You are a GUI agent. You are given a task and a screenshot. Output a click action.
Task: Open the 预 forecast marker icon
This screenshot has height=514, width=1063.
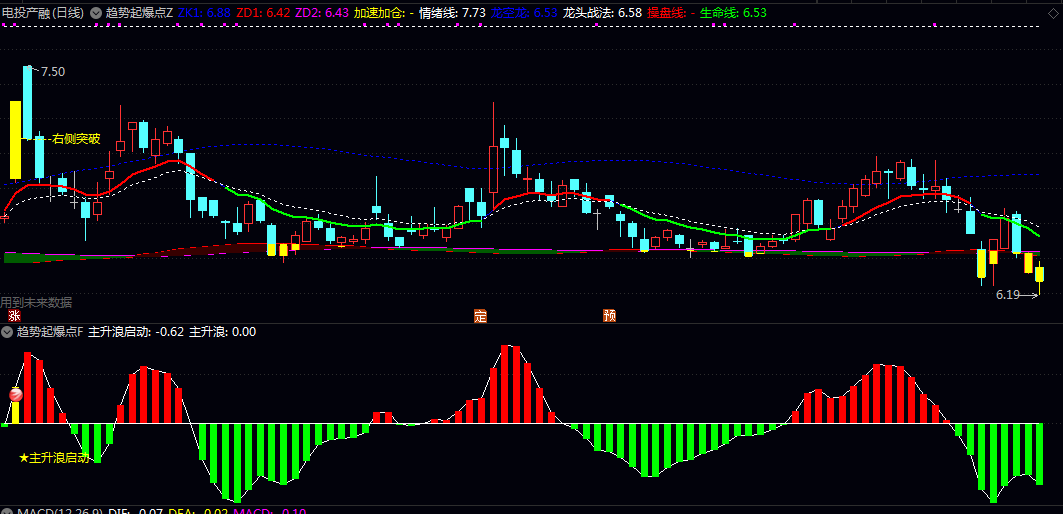coord(609,316)
